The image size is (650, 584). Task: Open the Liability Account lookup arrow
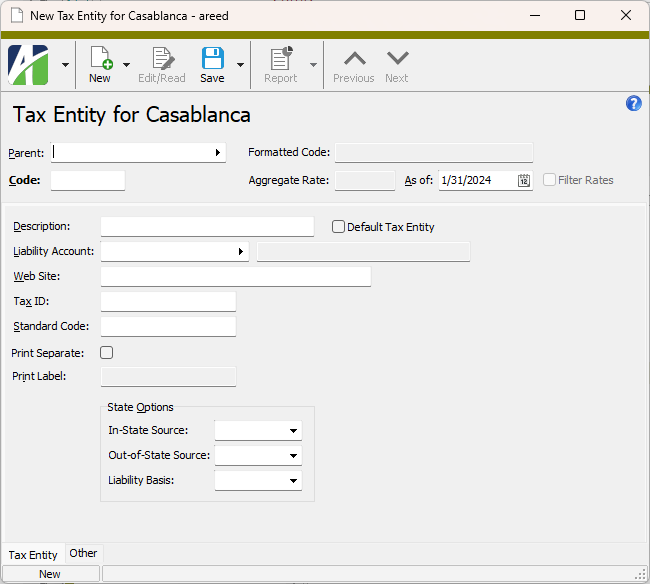241,252
